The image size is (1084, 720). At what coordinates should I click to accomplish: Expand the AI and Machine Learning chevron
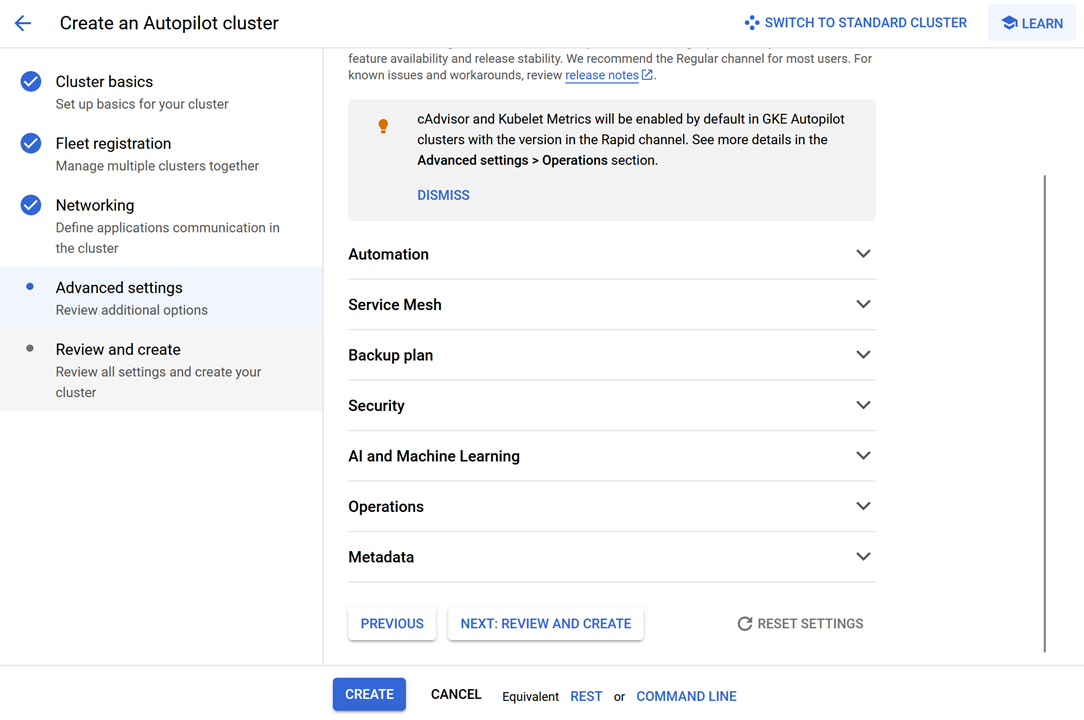tap(863, 456)
